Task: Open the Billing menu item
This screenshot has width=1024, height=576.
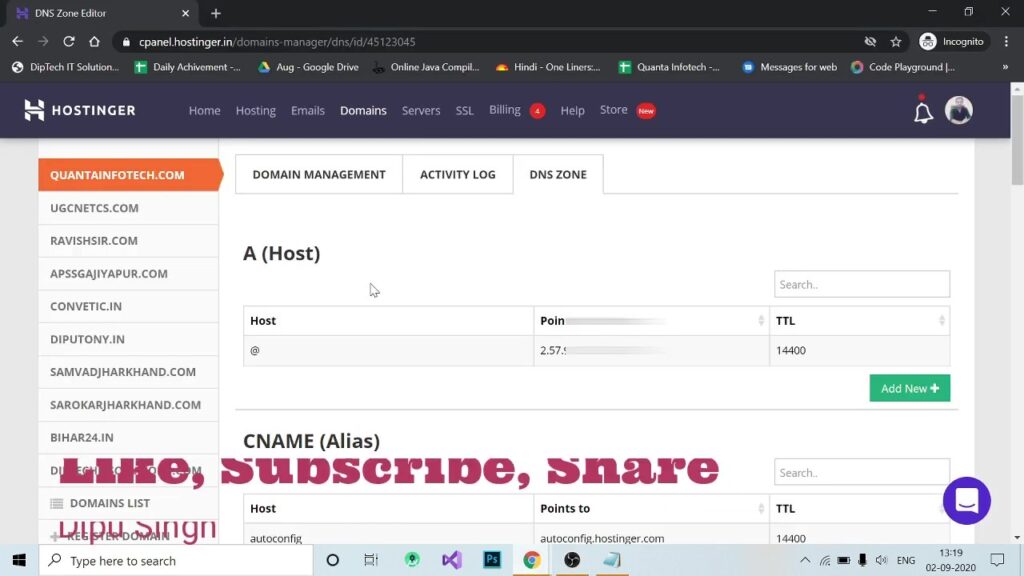Action: coord(505,110)
